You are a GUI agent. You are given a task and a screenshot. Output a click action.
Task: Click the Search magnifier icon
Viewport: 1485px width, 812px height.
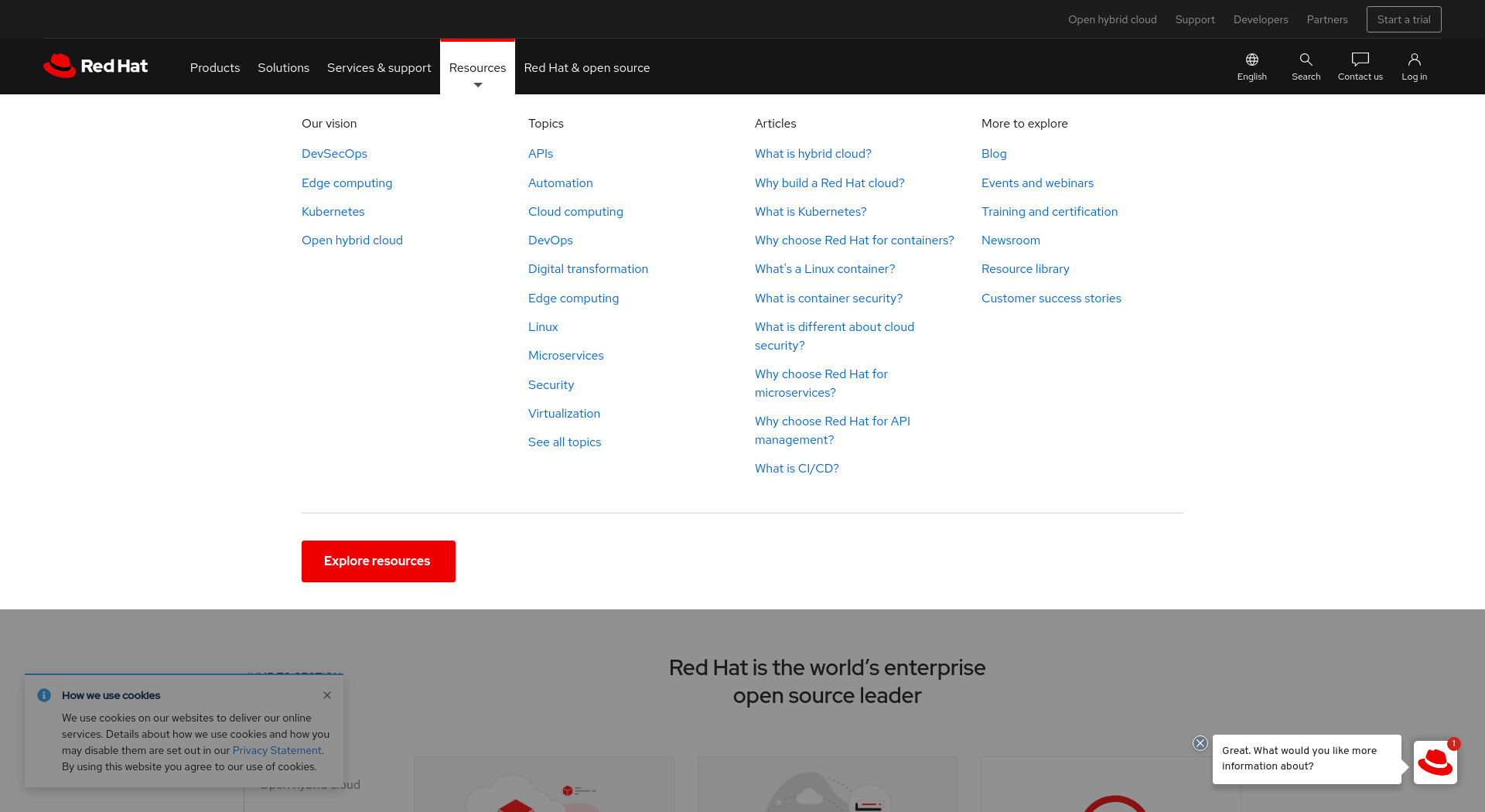click(1306, 60)
